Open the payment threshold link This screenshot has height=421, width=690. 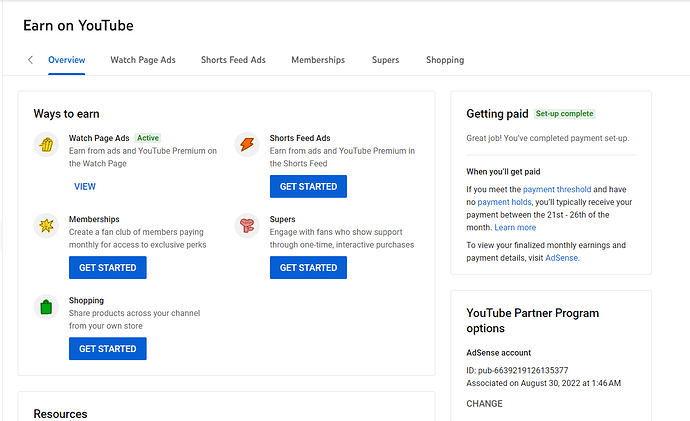click(x=557, y=189)
